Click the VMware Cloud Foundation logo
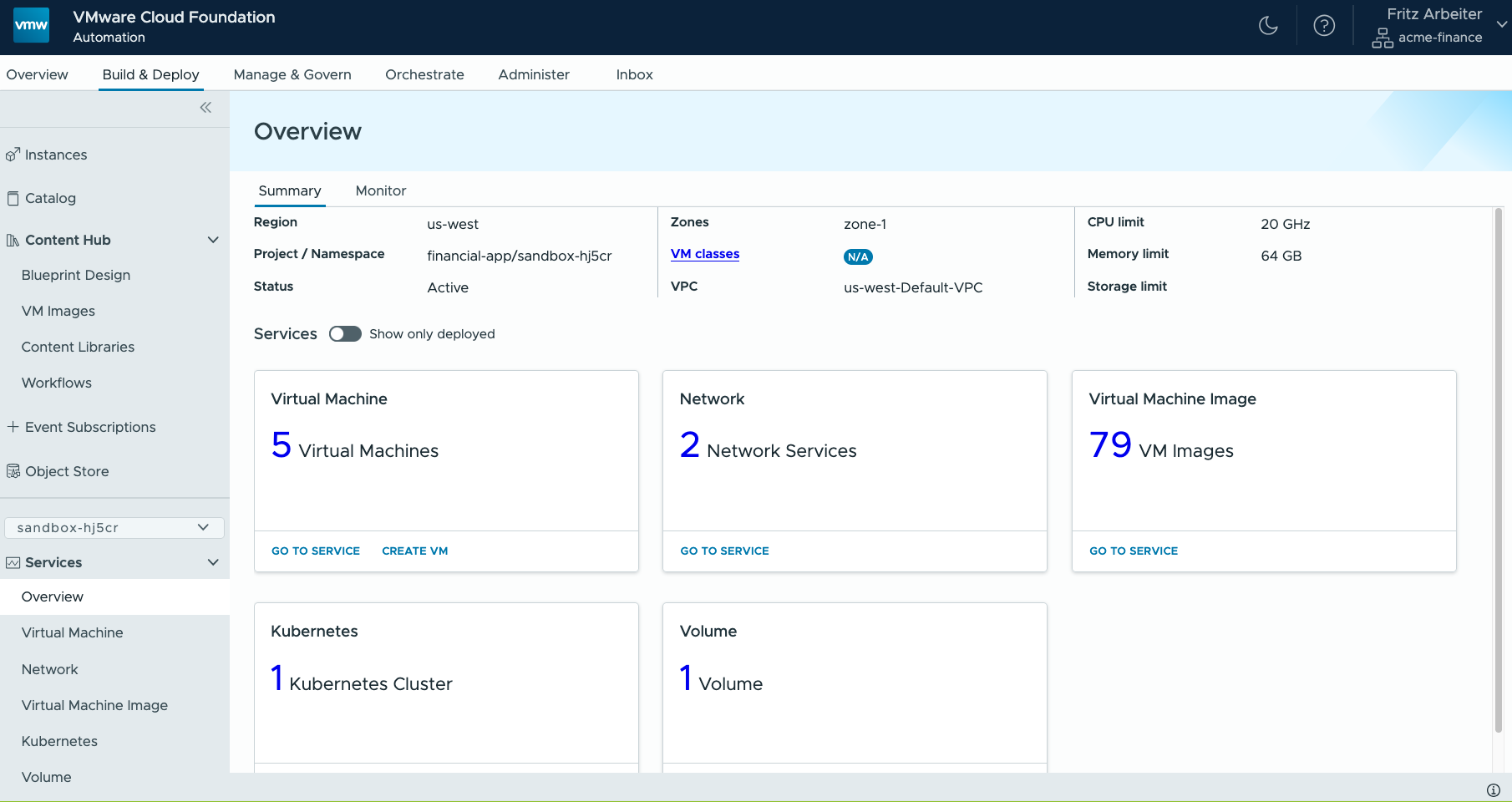Screen dimensions: 1512x802 (x=31, y=25)
